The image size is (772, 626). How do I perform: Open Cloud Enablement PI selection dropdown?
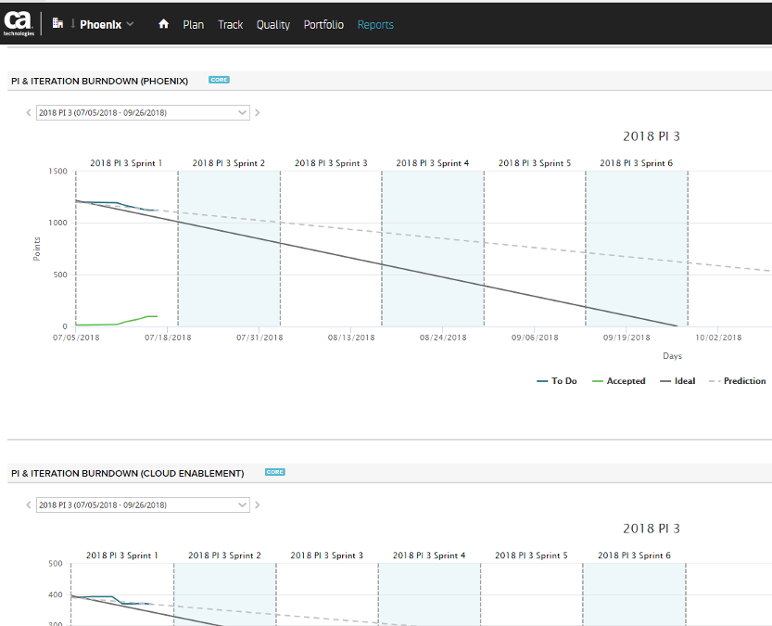pyautogui.click(x=143, y=505)
